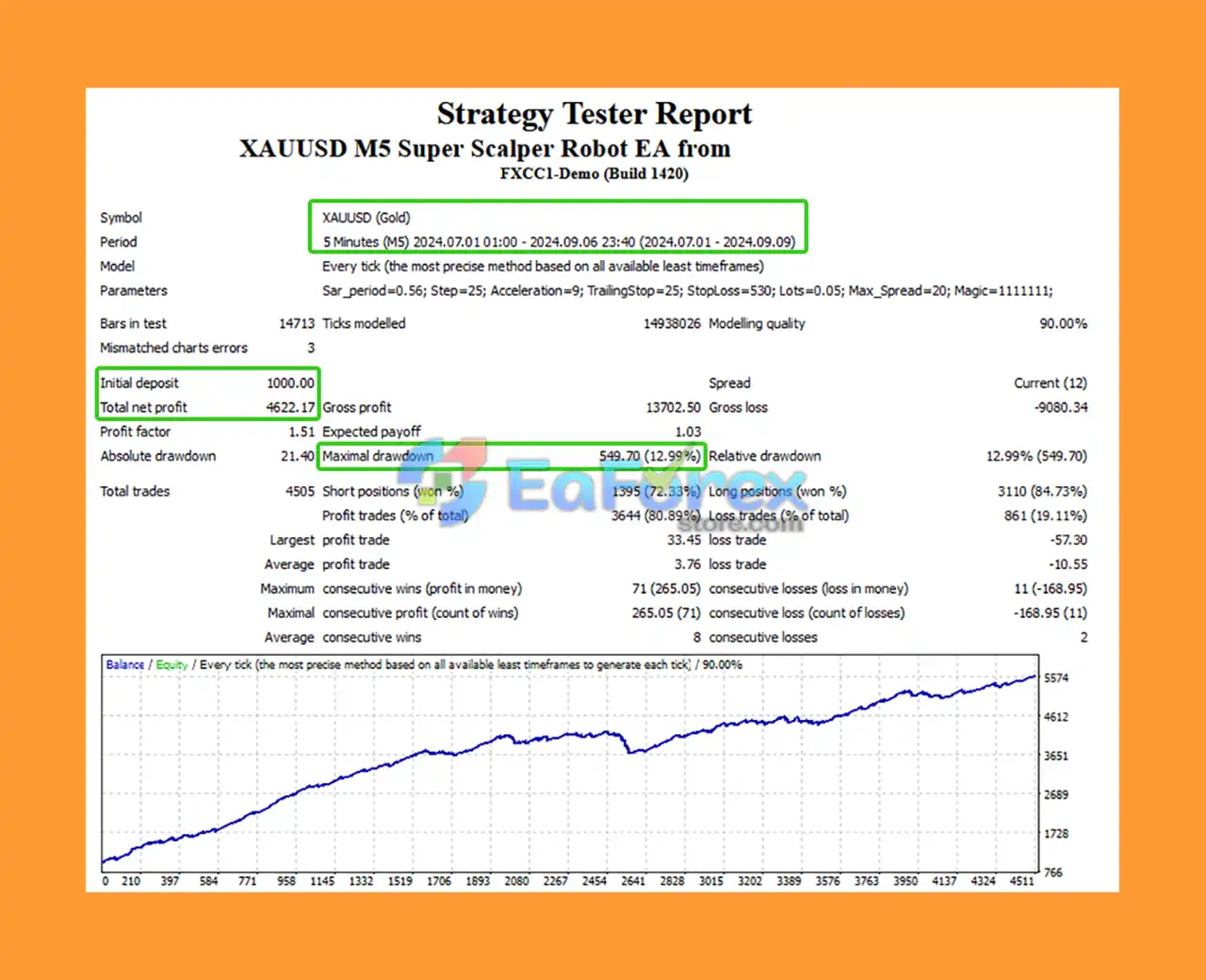The image size is (1206, 980).
Task: Click the "Total net profit" label
Action: coord(143,408)
